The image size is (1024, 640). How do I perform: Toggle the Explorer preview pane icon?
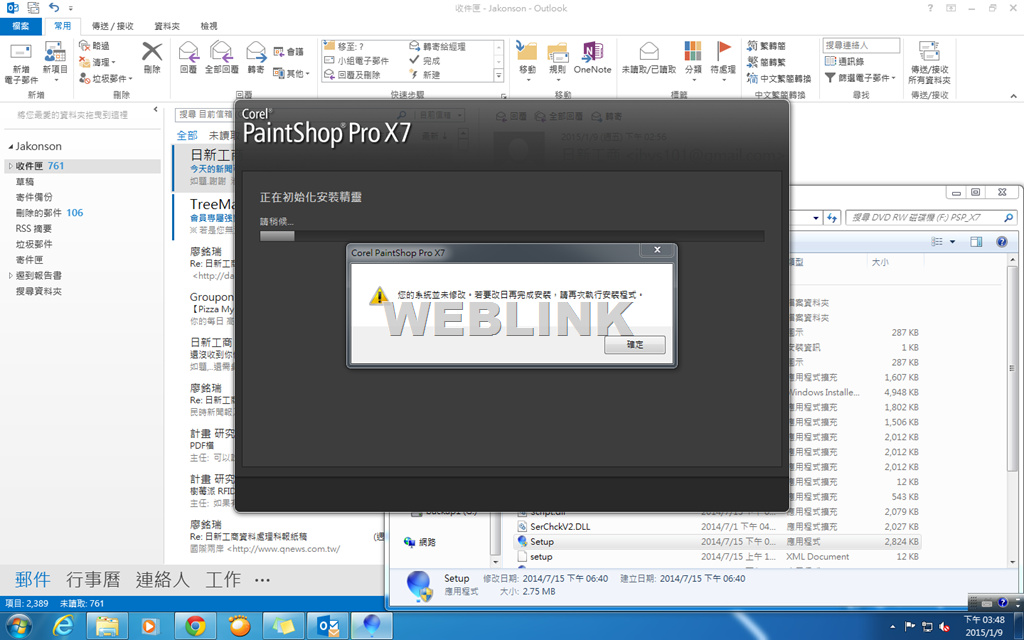tap(976, 242)
